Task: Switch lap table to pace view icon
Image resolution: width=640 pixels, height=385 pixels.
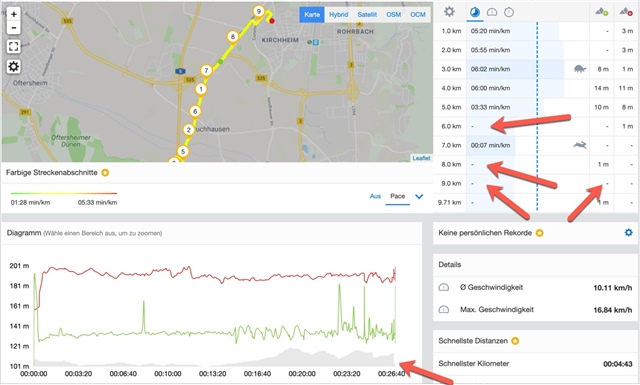Action: point(475,12)
